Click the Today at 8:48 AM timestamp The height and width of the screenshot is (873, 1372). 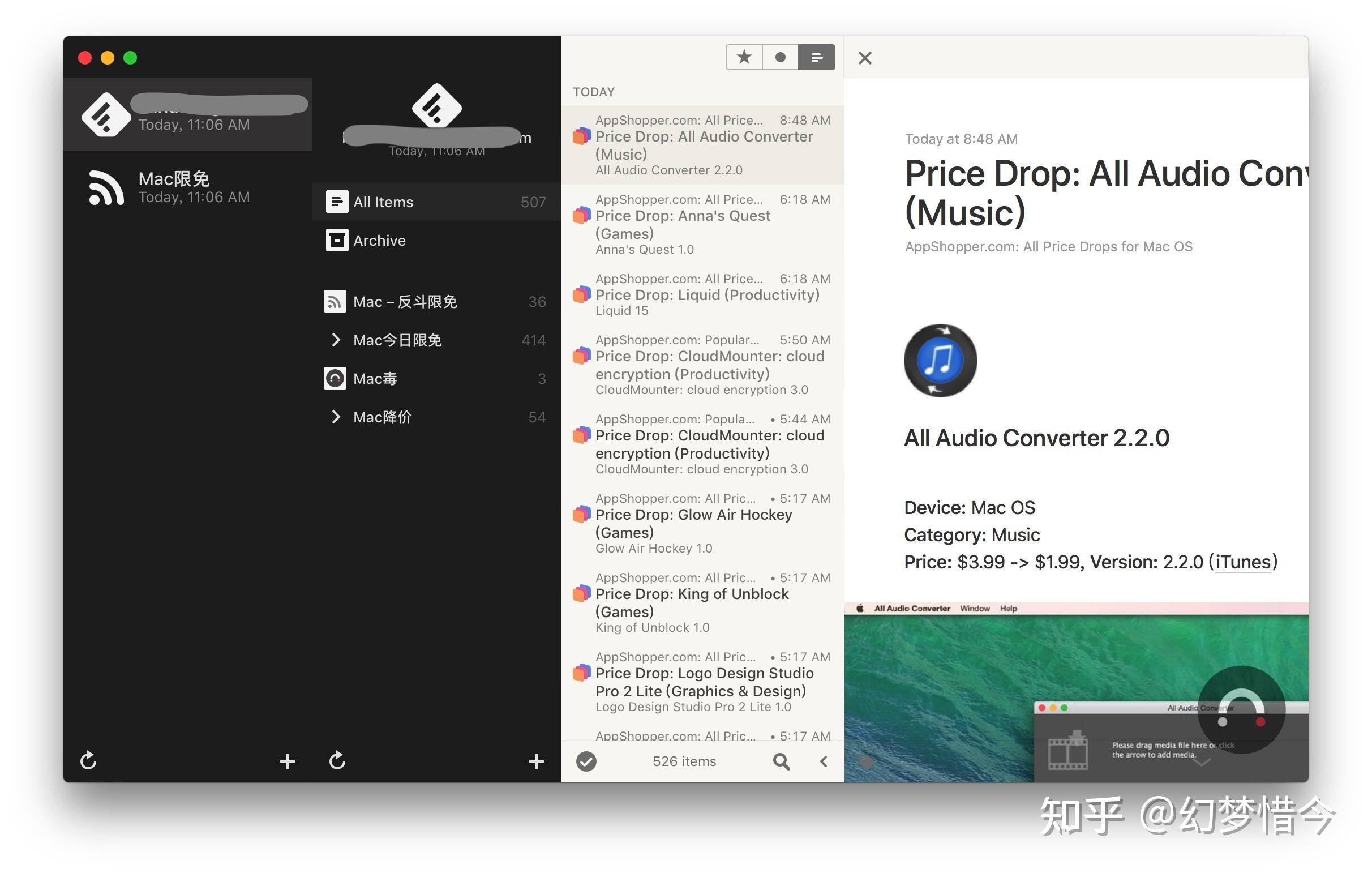coord(961,139)
